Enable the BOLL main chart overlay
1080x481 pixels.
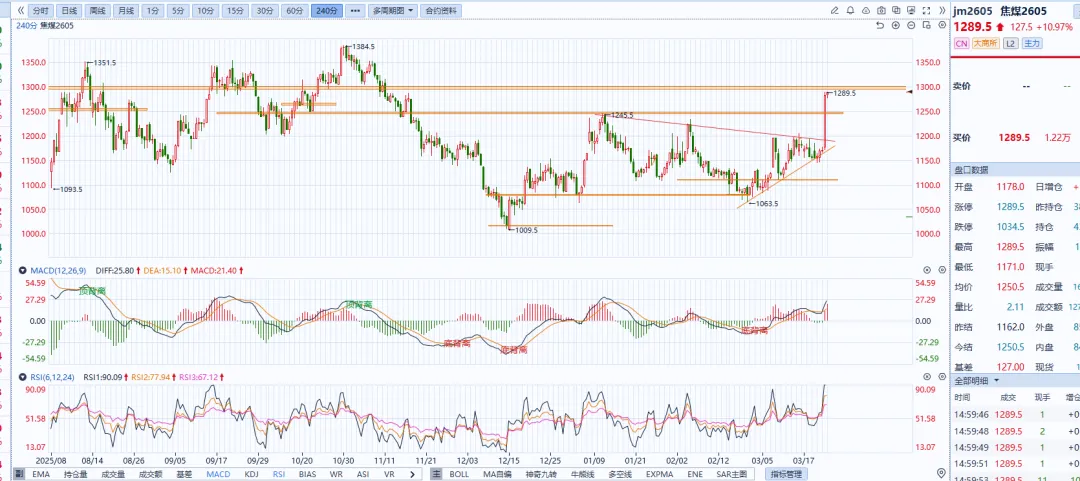459,474
